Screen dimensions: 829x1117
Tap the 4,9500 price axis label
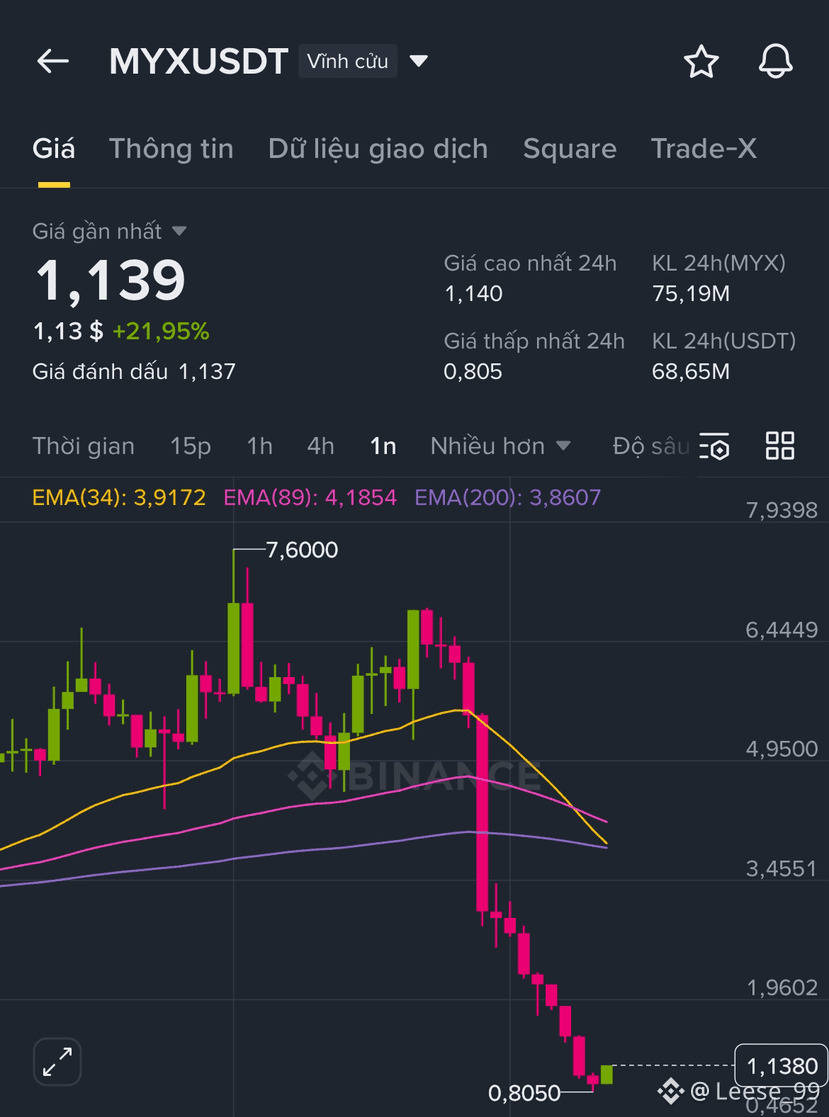point(782,749)
